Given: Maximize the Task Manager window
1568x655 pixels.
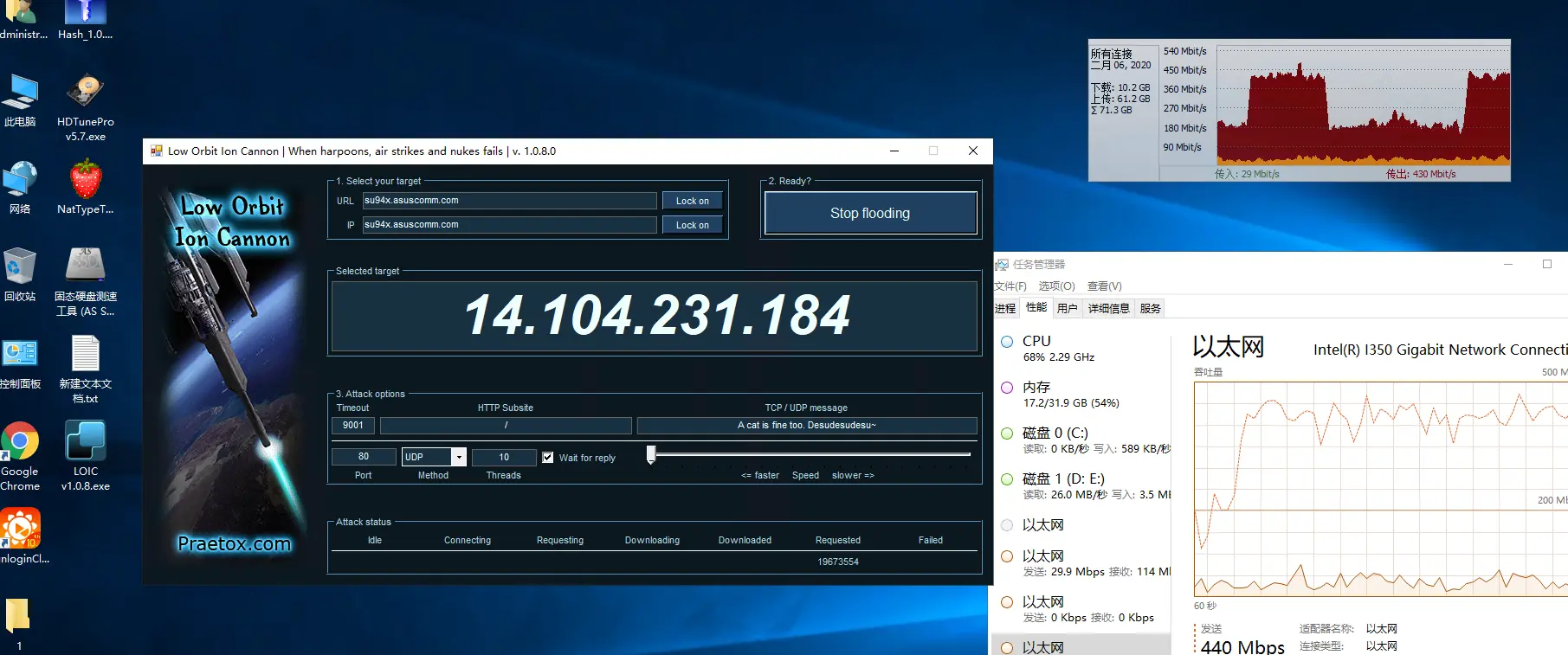Looking at the screenshot, I should pyautogui.click(x=1547, y=264).
